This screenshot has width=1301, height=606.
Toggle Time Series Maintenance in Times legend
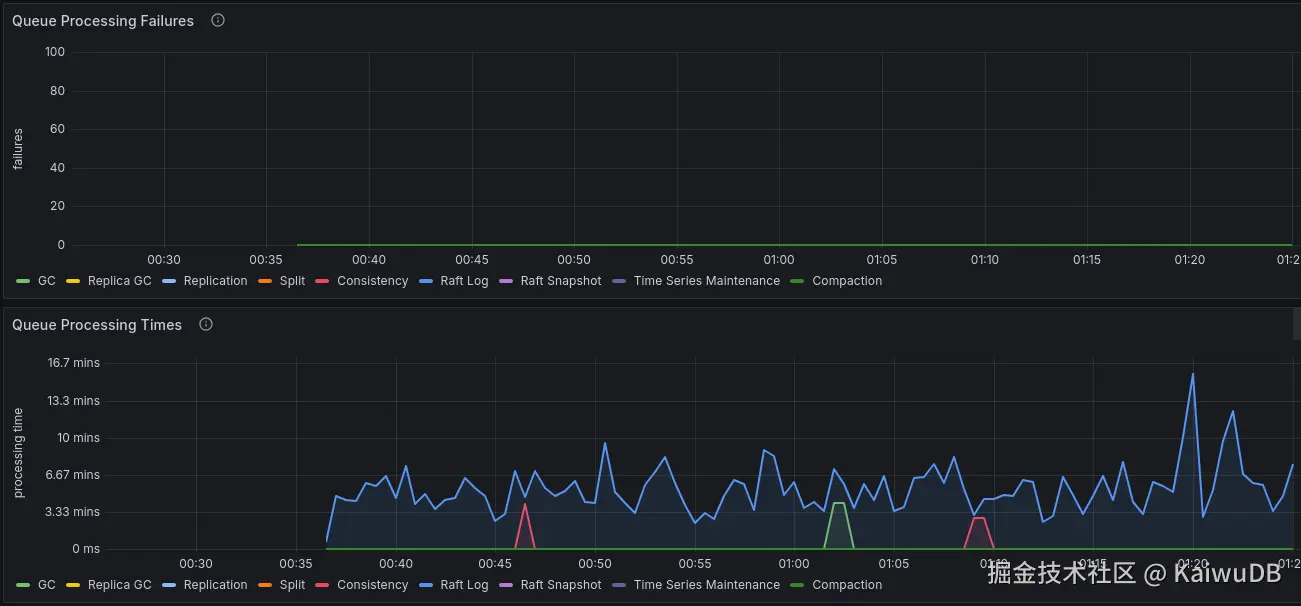click(x=696, y=585)
